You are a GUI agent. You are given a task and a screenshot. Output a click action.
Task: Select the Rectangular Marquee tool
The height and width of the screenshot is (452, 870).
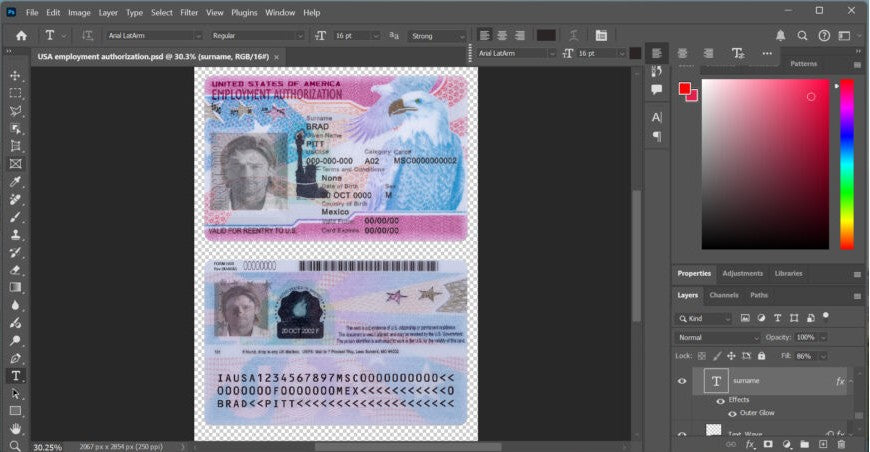16,93
